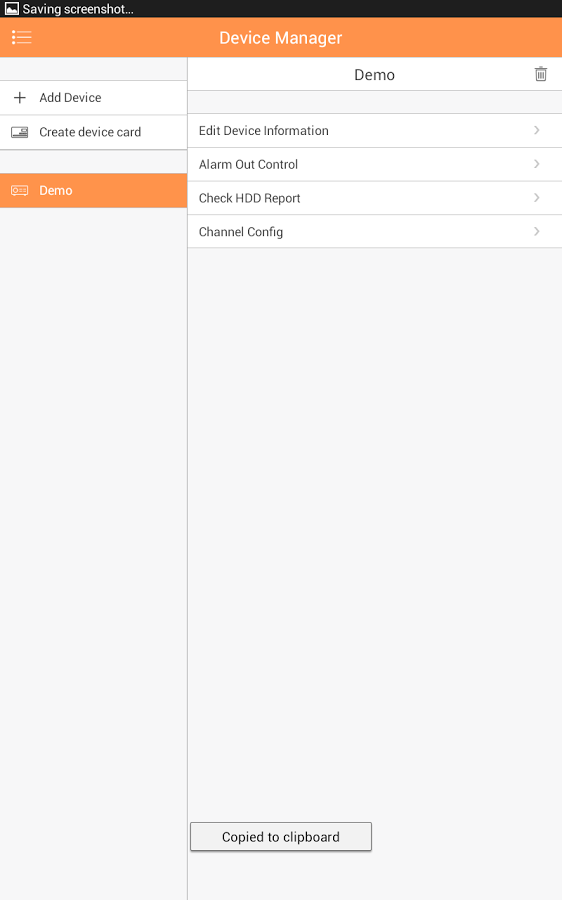Expand Channel Config chevron arrow
The image size is (562, 900).
click(537, 231)
